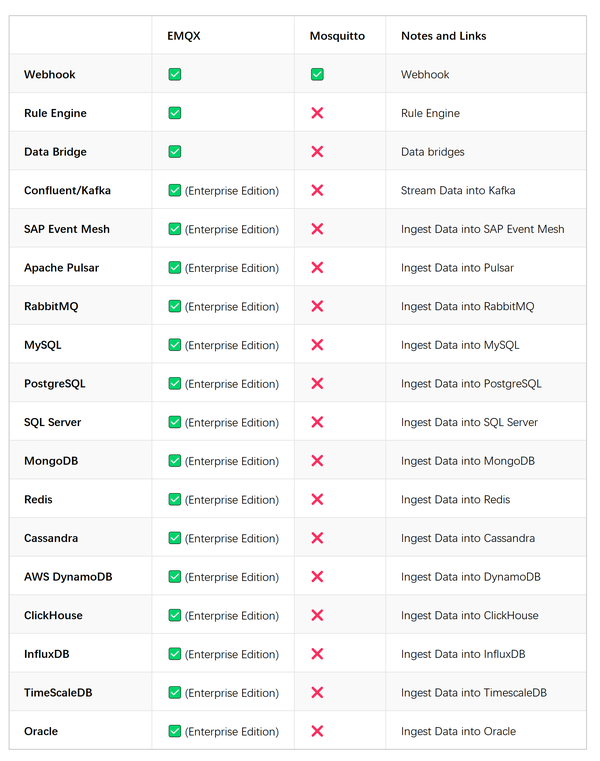The width and height of the screenshot is (600, 761).
Task: Click the red X in Data Bridge row
Action: tap(317, 152)
